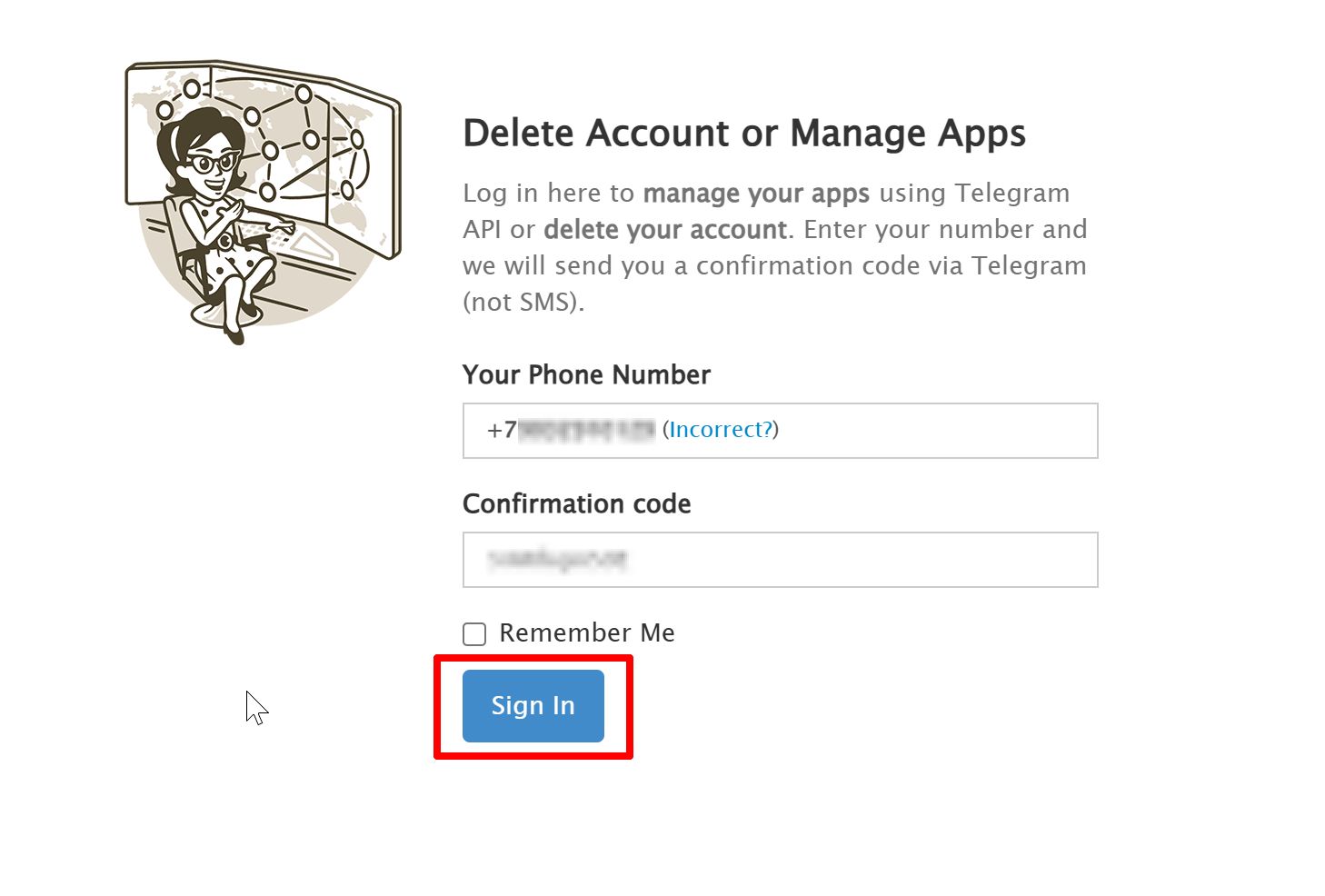This screenshot has width=1325, height=896.
Task: Click the 'Your Phone Number' label
Action: tap(586, 374)
